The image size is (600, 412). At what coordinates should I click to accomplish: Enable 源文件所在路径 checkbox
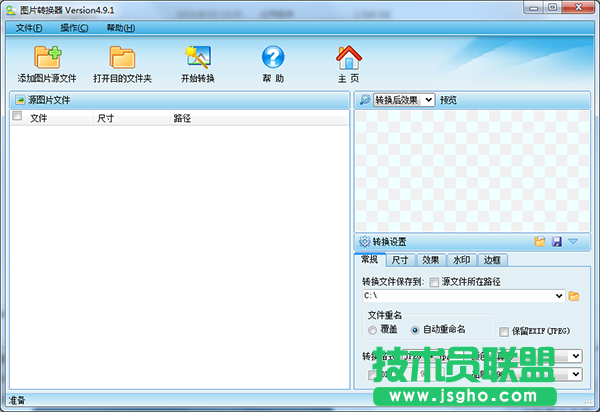(x=434, y=282)
